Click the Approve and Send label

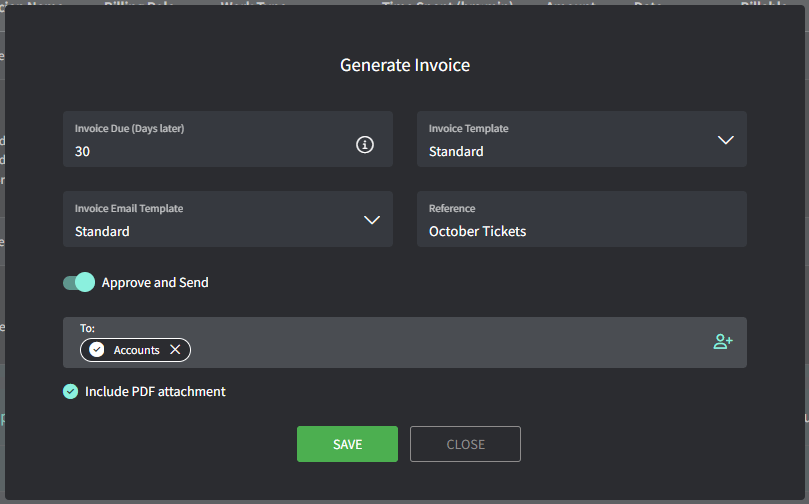point(155,283)
